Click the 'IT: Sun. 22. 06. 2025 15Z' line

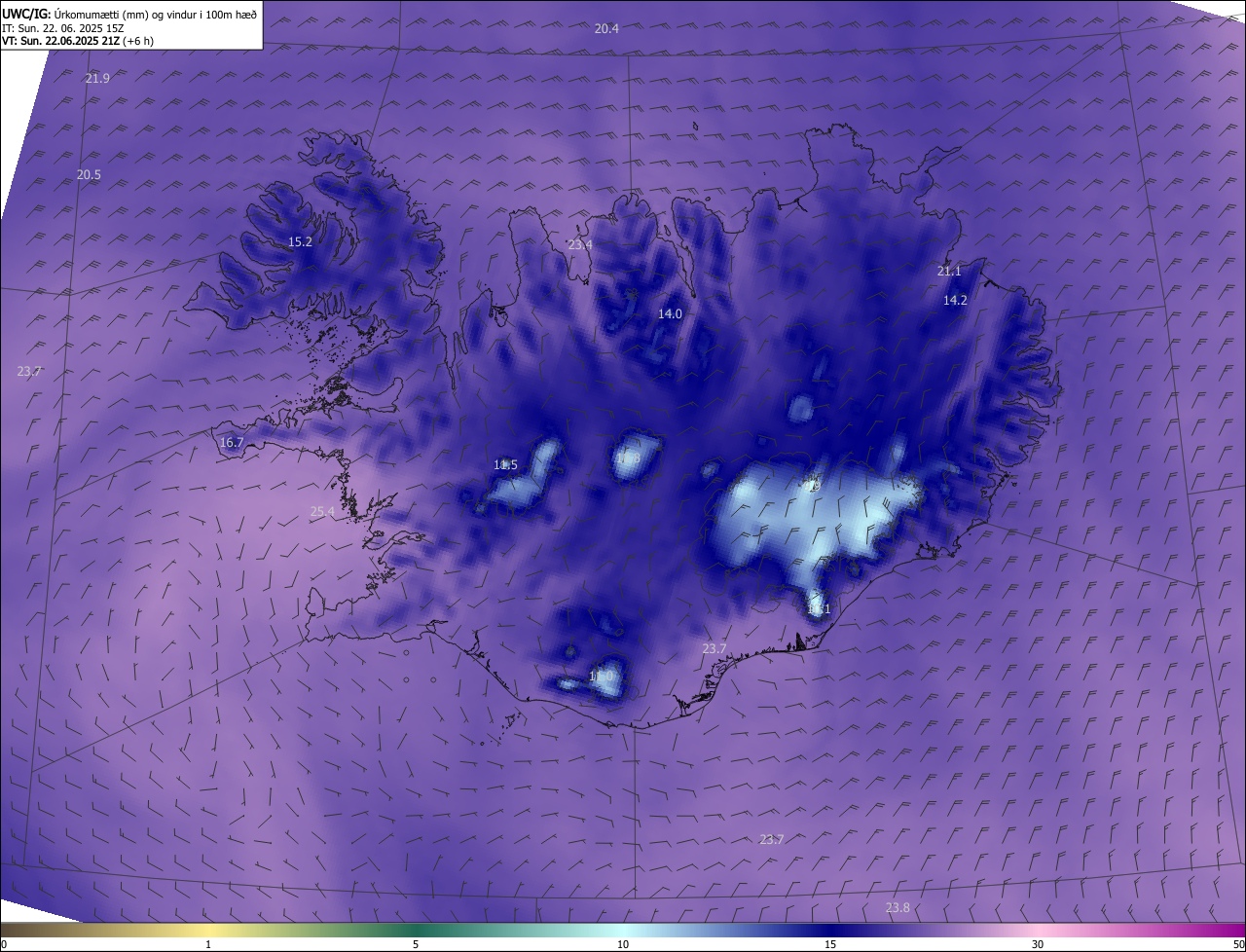pos(62,27)
